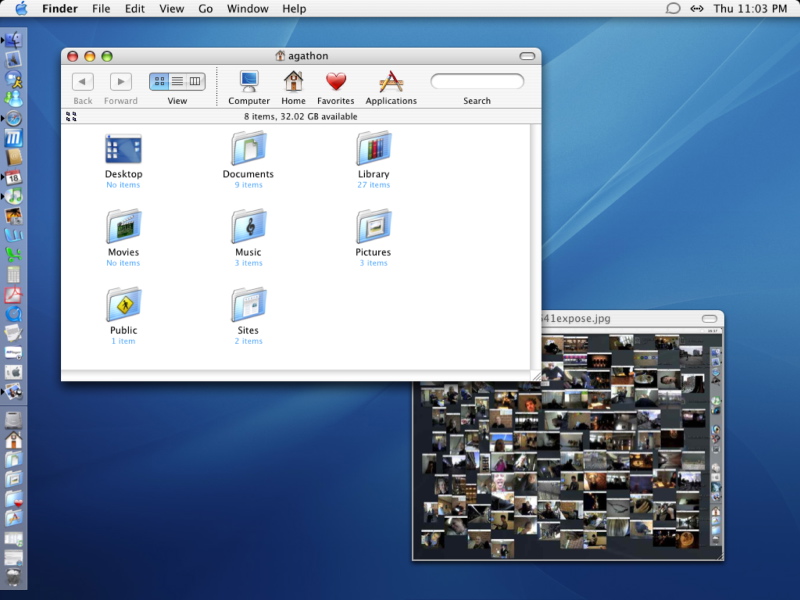Click the Back navigation button
The image size is (800, 600).
pos(83,82)
